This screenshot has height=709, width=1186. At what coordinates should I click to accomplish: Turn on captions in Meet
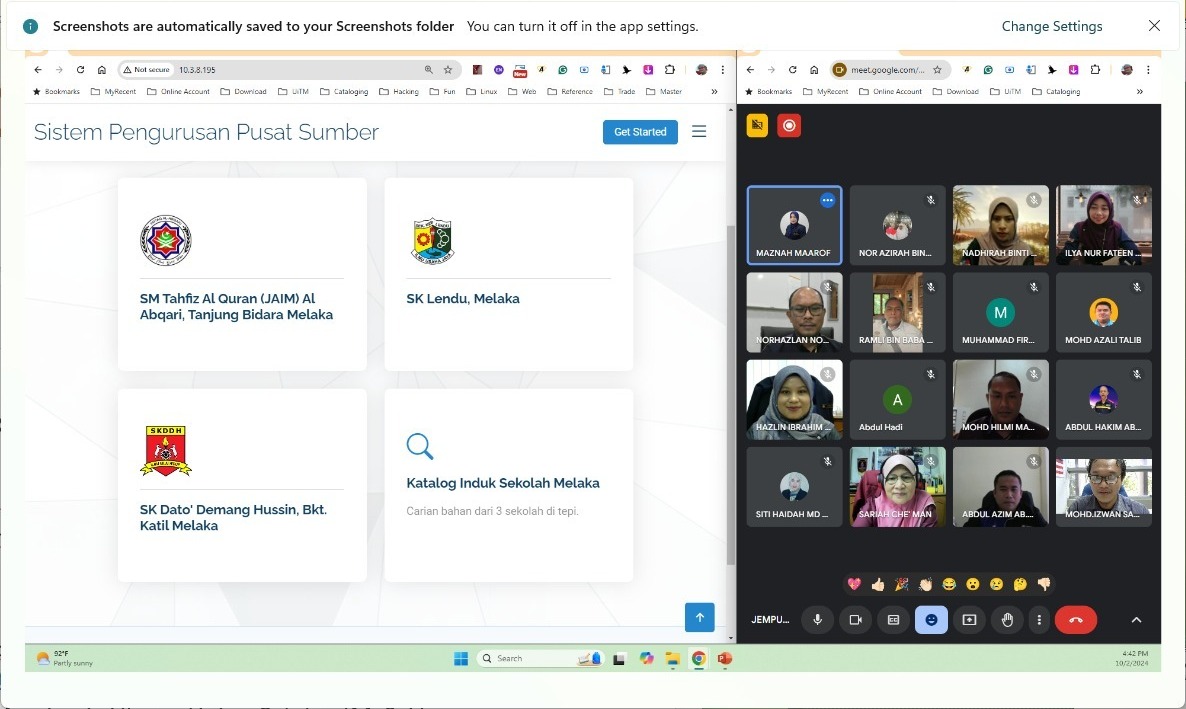coord(893,620)
